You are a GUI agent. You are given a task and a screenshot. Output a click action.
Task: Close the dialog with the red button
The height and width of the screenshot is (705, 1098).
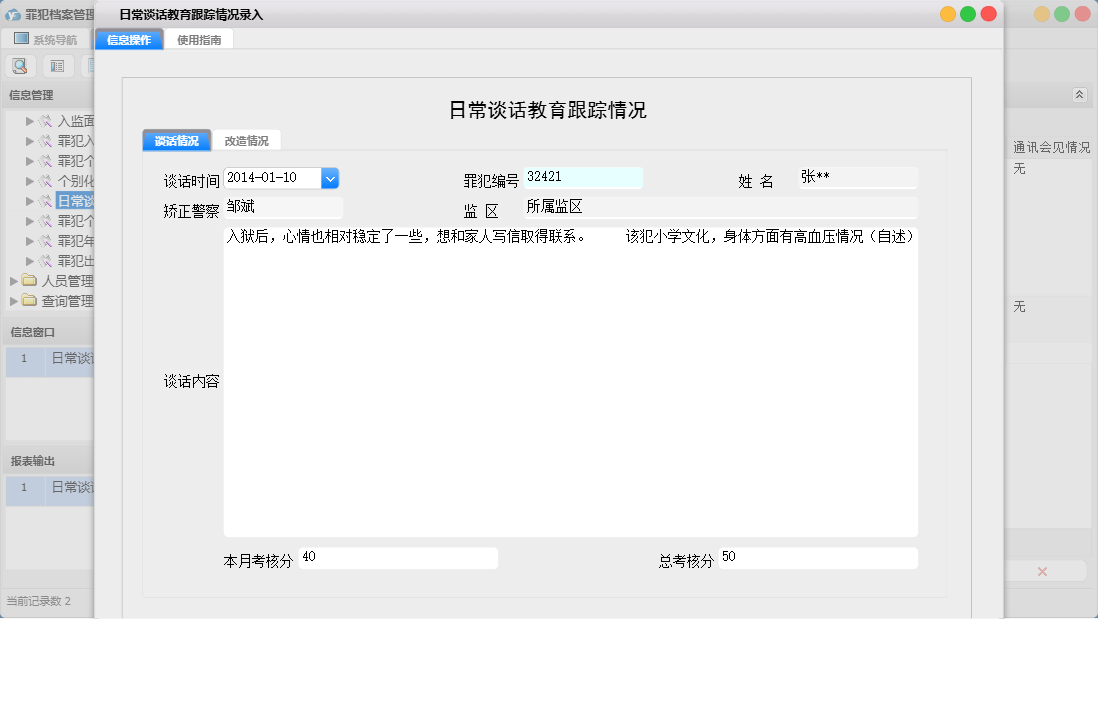[988, 14]
